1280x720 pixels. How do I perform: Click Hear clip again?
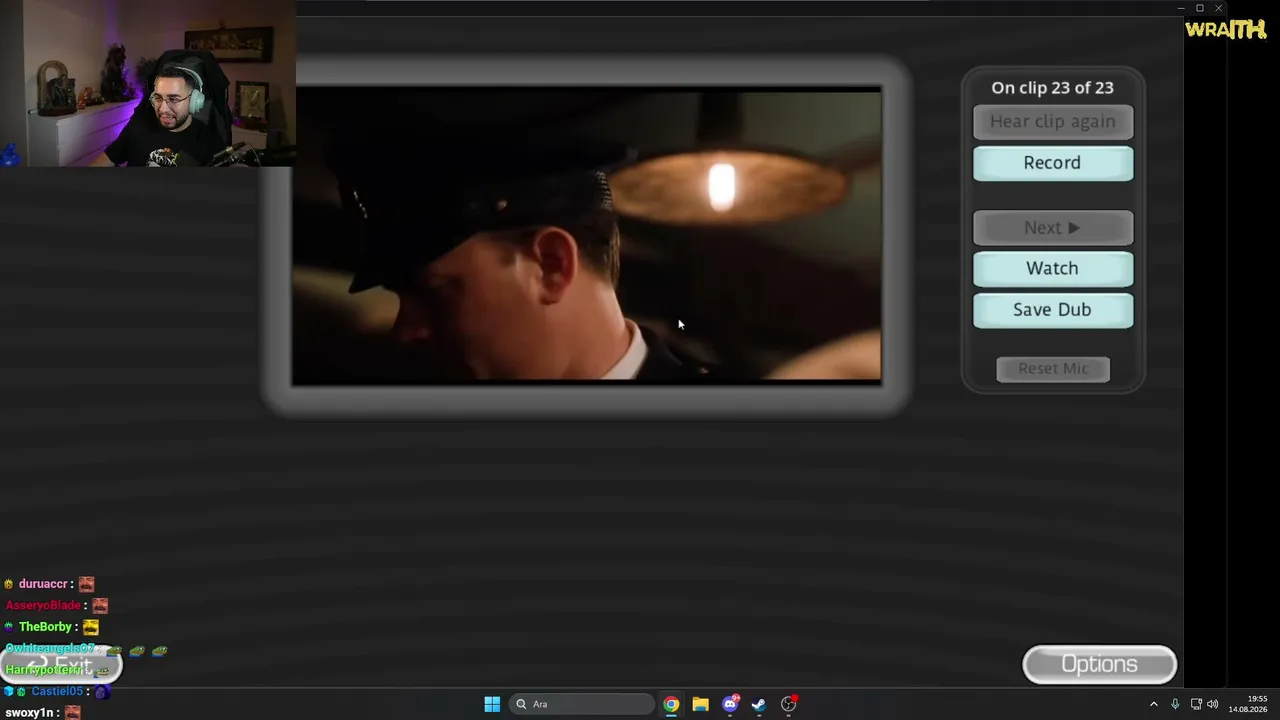[1053, 122]
